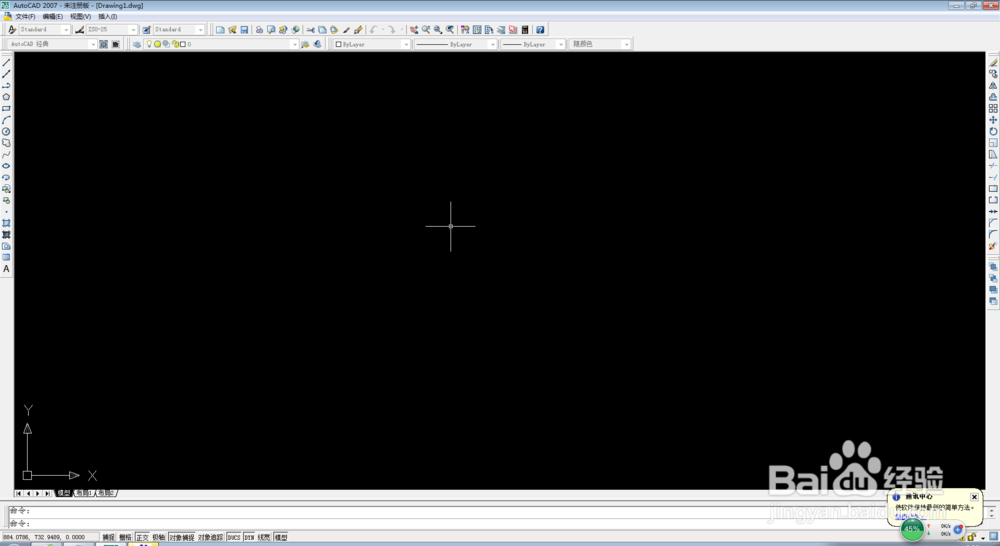Toggle DYN dynamic input in status bar
This screenshot has width=1000, height=546.
[x=249, y=537]
